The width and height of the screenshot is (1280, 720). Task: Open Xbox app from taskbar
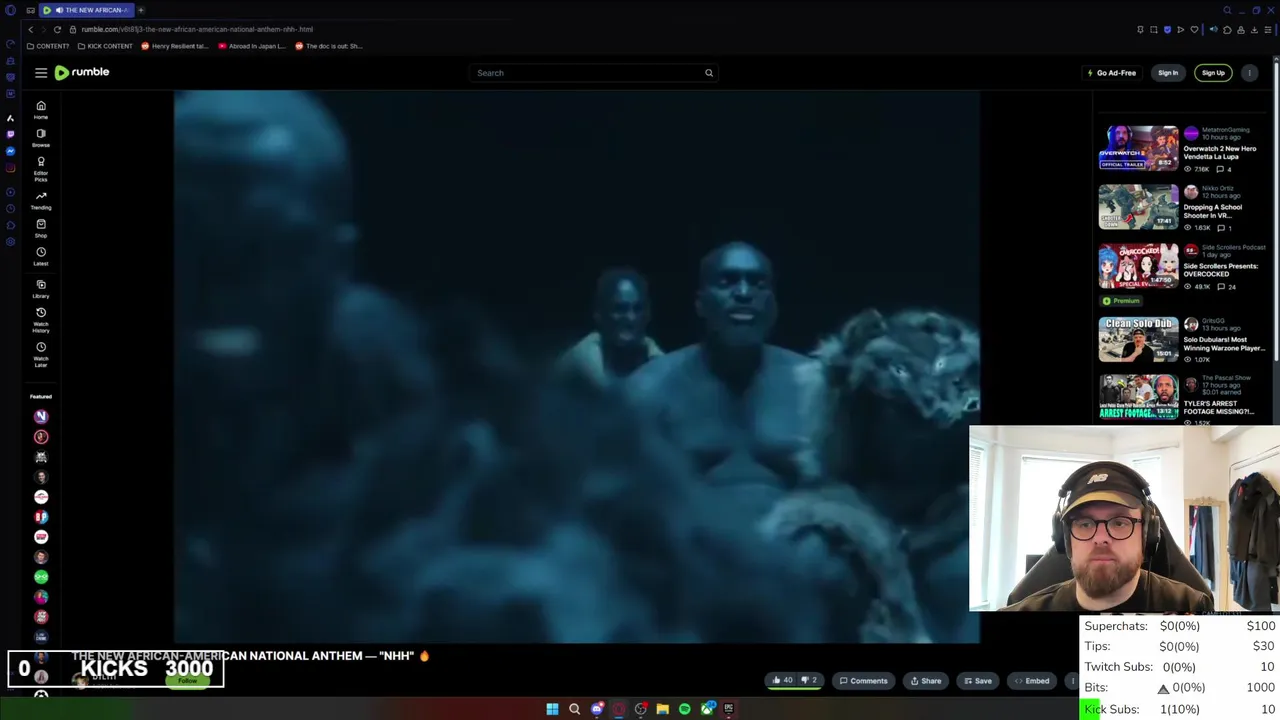[x=708, y=709]
